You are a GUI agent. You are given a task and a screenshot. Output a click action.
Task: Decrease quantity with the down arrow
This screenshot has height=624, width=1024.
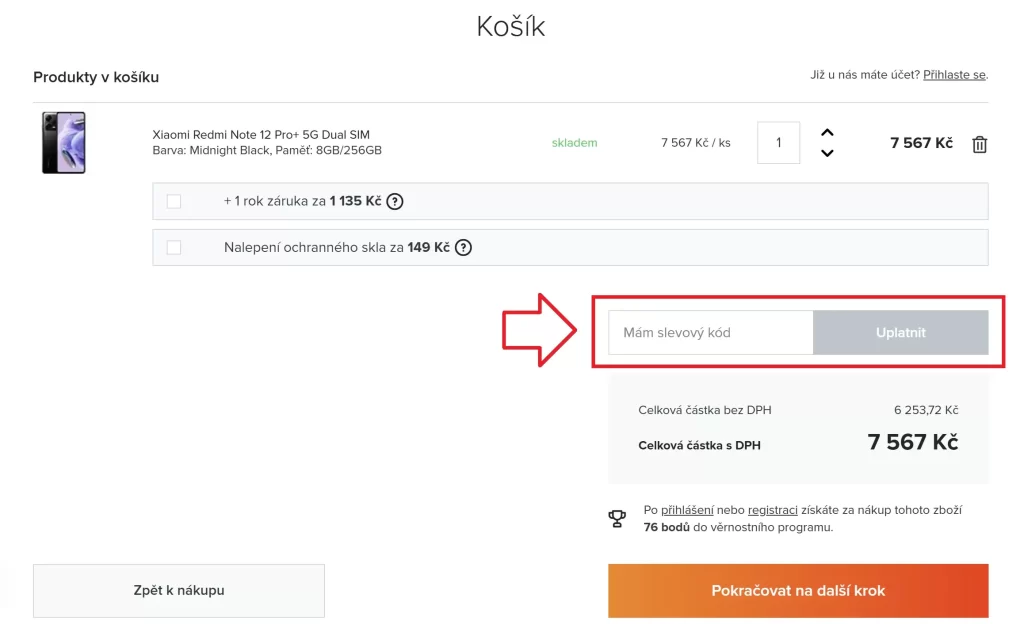point(827,153)
